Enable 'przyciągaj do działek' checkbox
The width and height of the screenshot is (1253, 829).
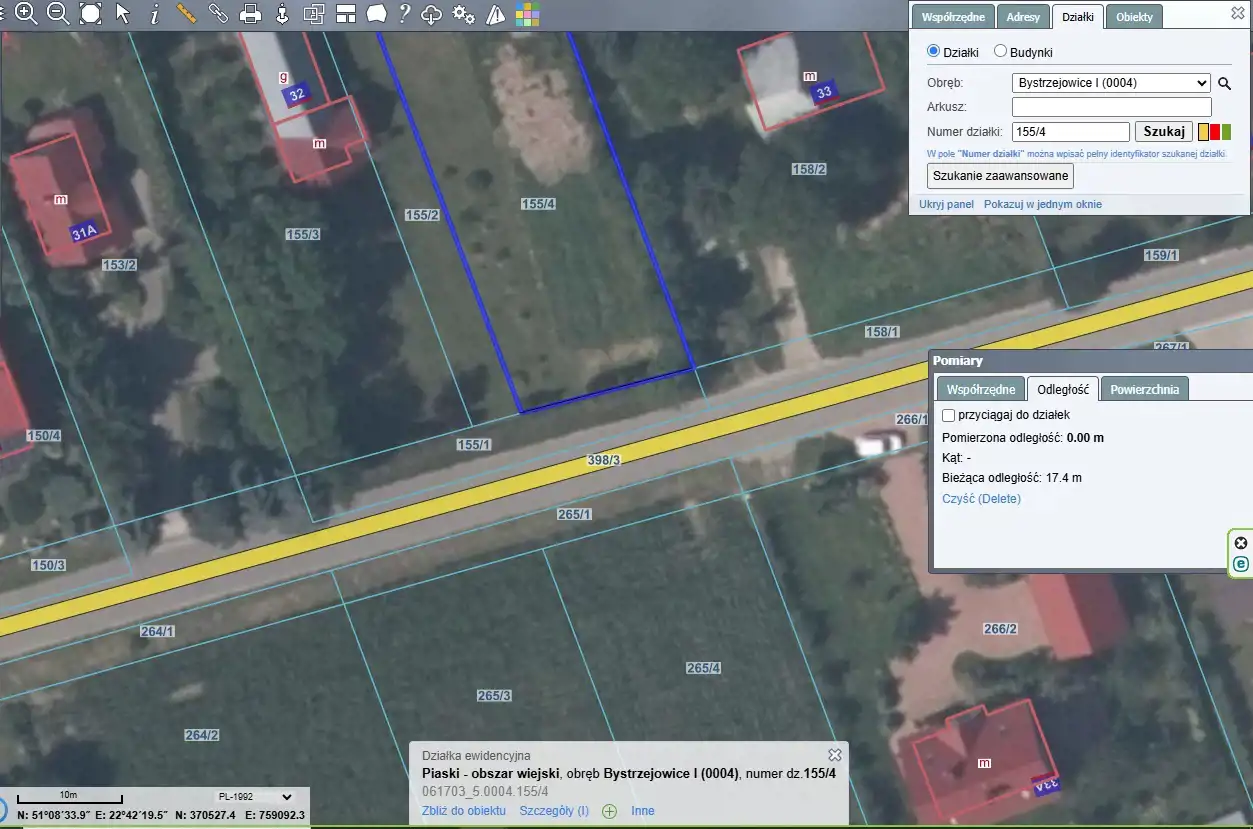coord(949,415)
